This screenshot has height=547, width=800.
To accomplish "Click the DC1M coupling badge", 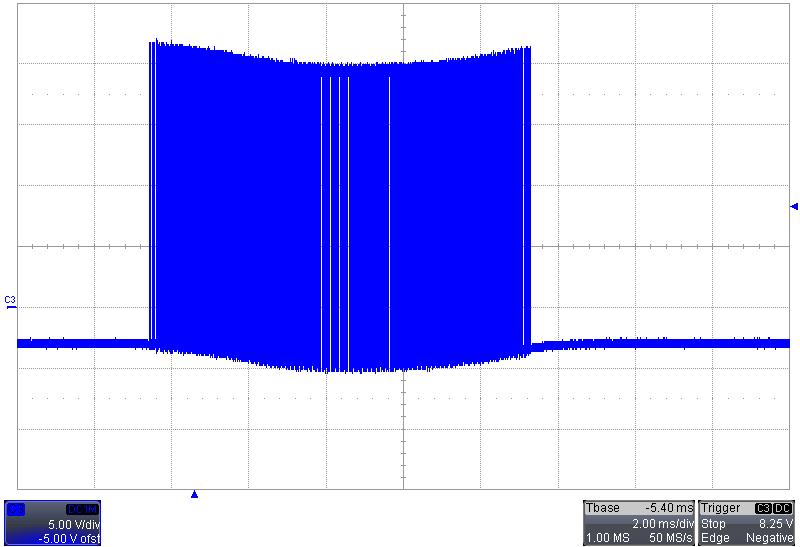I will pyautogui.click(x=82, y=509).
